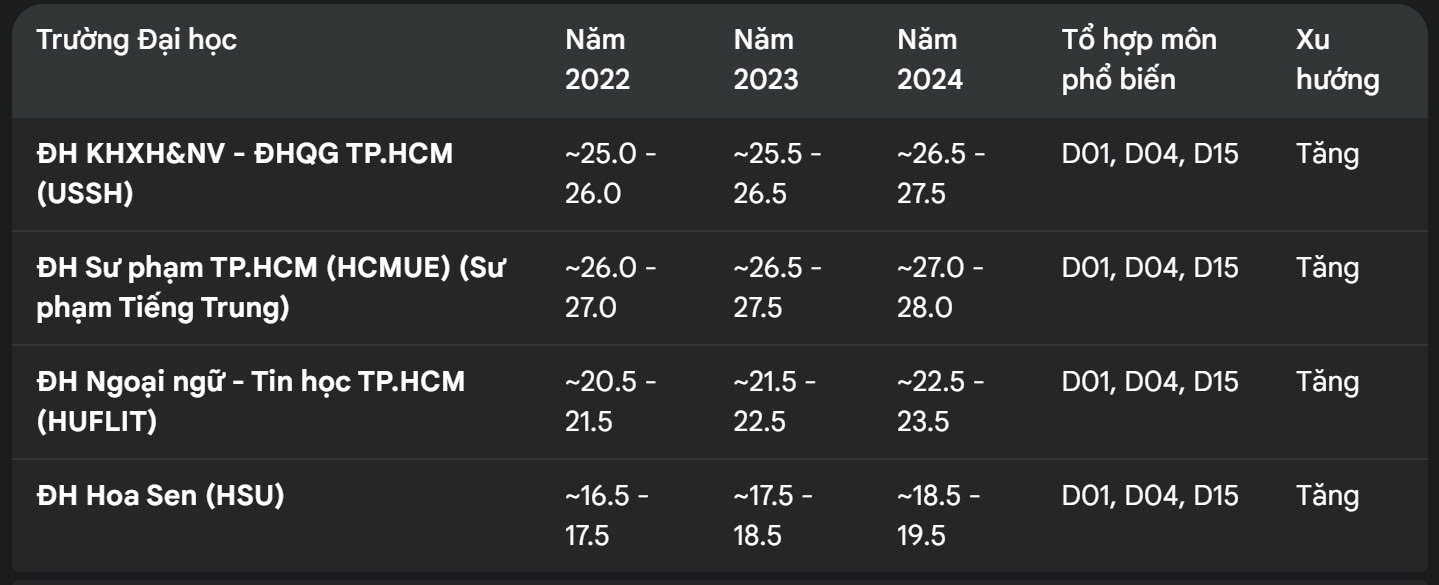Viewport: 1439px width, 585px height.
Task: Select "D01, D04, D15" in the HUFLIT row
Action: (x=1150, y=382)
